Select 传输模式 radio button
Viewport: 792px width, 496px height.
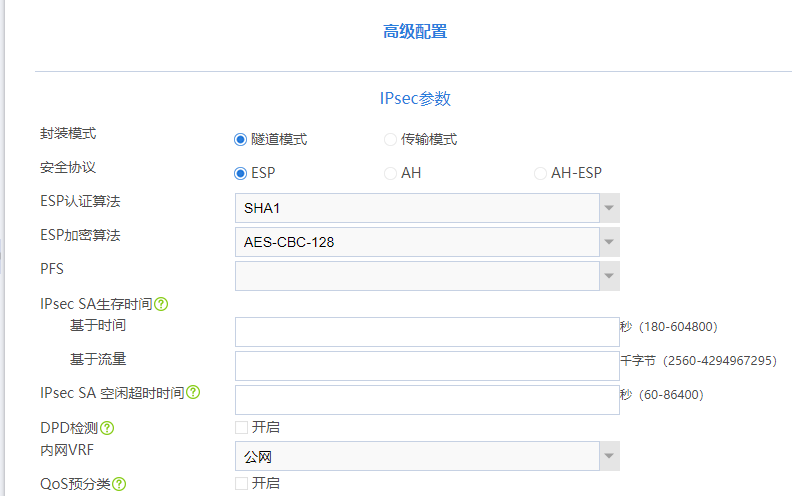pos(390,140)
